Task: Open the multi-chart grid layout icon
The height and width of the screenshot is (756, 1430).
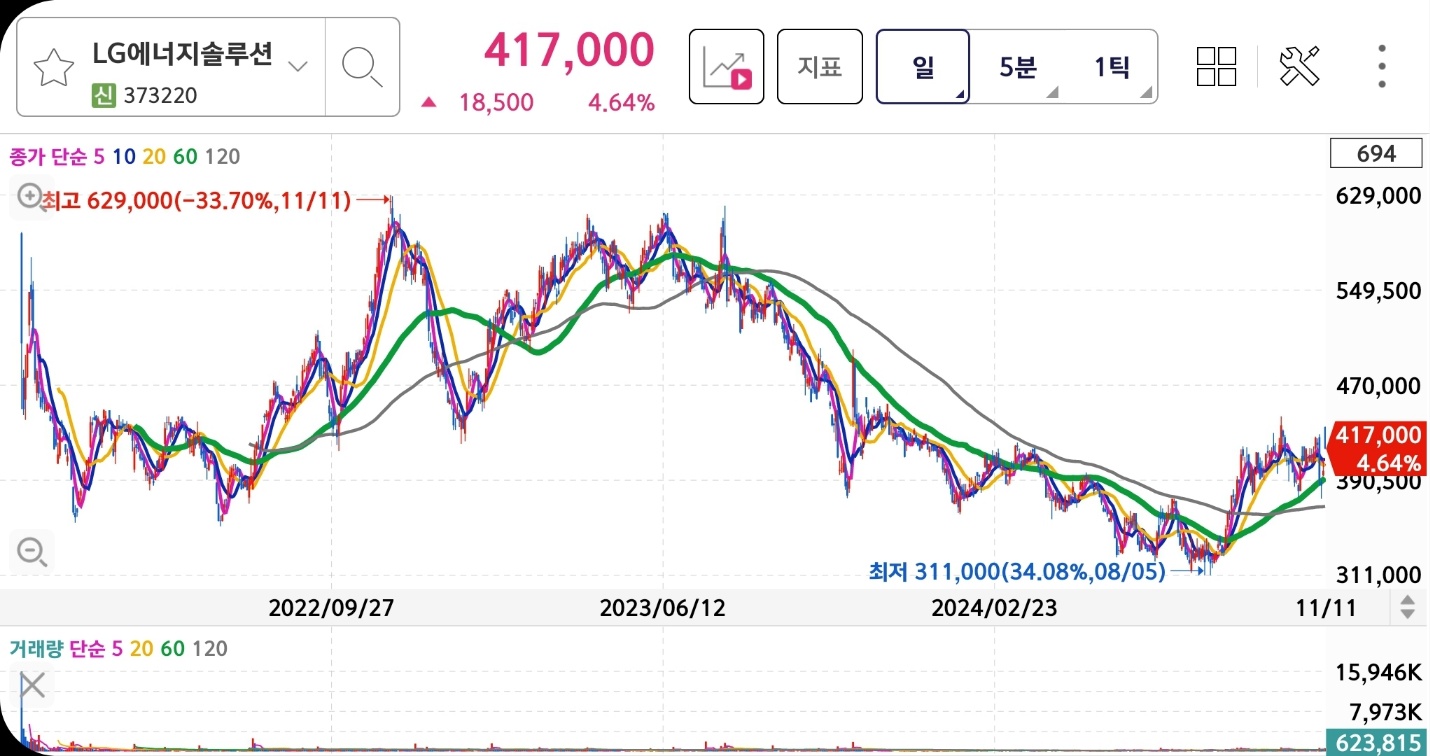Action: coord(1217,66)
